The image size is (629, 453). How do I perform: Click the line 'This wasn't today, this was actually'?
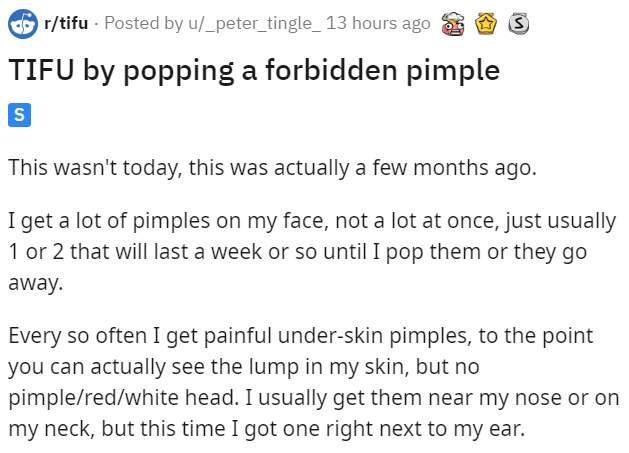pyautogui.click(x=272, y=167)
